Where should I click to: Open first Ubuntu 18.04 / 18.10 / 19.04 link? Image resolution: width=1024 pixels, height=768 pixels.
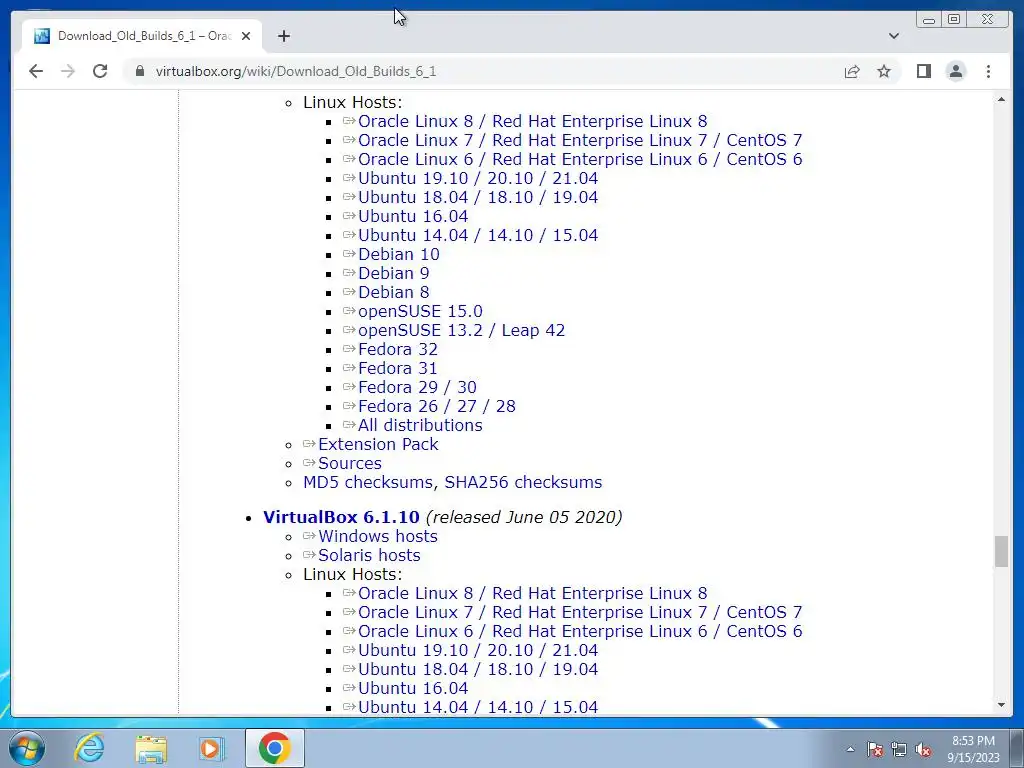(478, 197)
